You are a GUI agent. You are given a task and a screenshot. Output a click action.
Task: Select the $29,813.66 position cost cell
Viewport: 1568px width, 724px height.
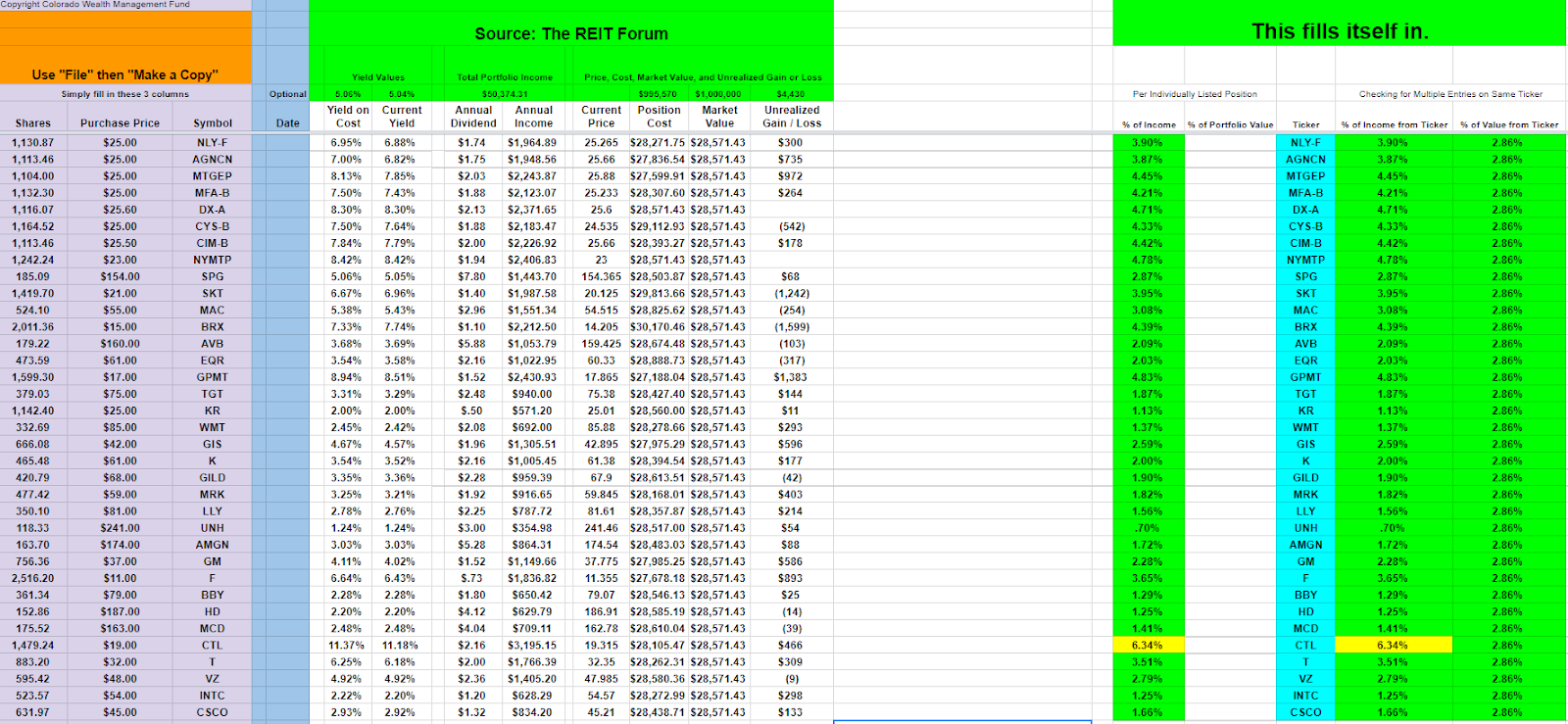tap(658, 294)
